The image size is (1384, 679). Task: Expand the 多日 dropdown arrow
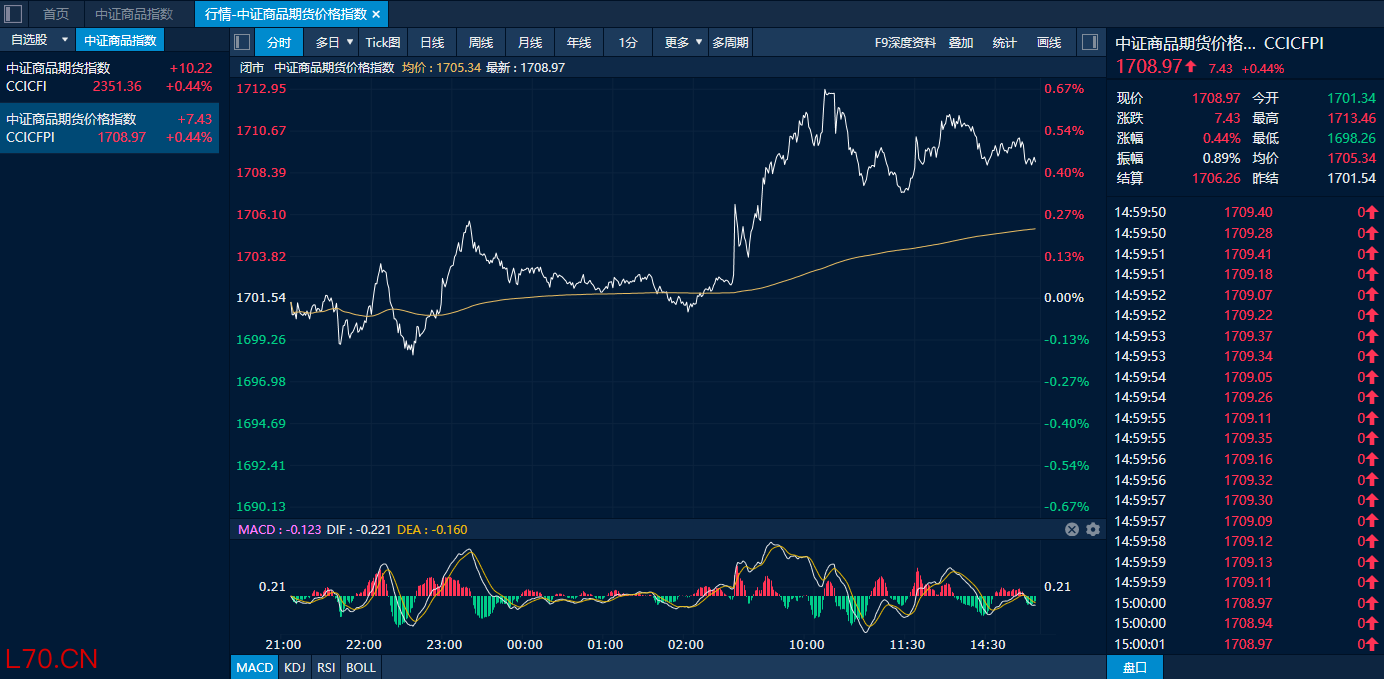[x=349, y=42]
